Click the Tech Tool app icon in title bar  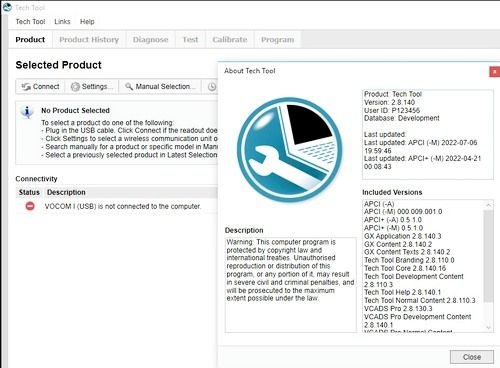[7, 7]
